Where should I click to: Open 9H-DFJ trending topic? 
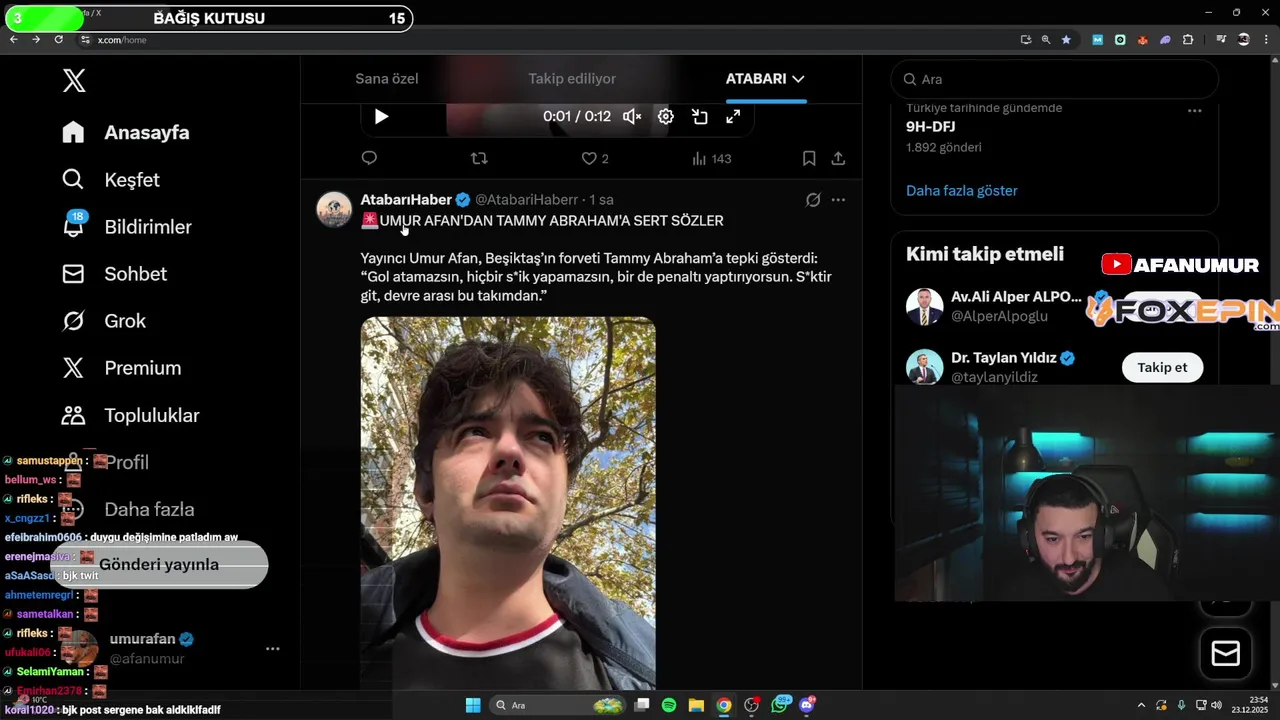930,127
